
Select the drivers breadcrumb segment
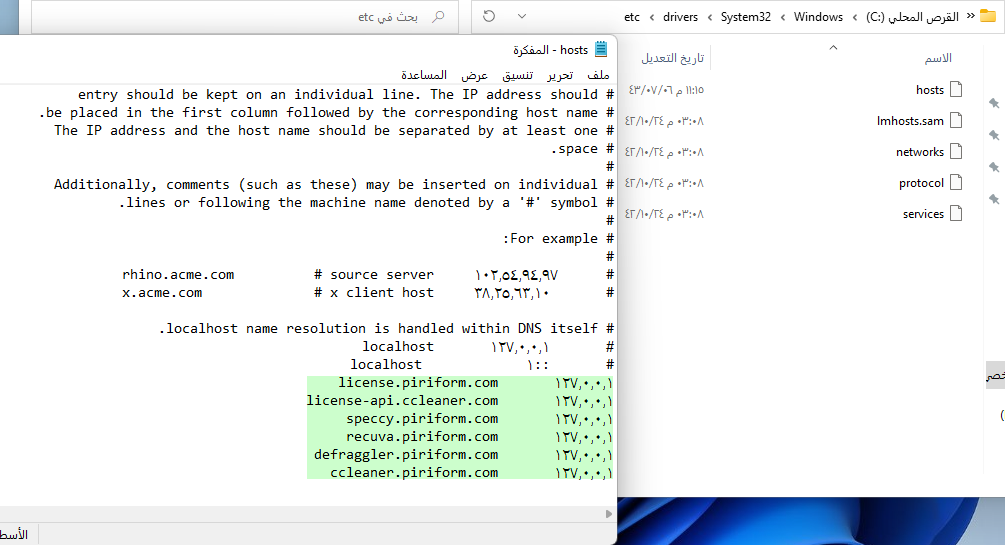pos(680,17)
